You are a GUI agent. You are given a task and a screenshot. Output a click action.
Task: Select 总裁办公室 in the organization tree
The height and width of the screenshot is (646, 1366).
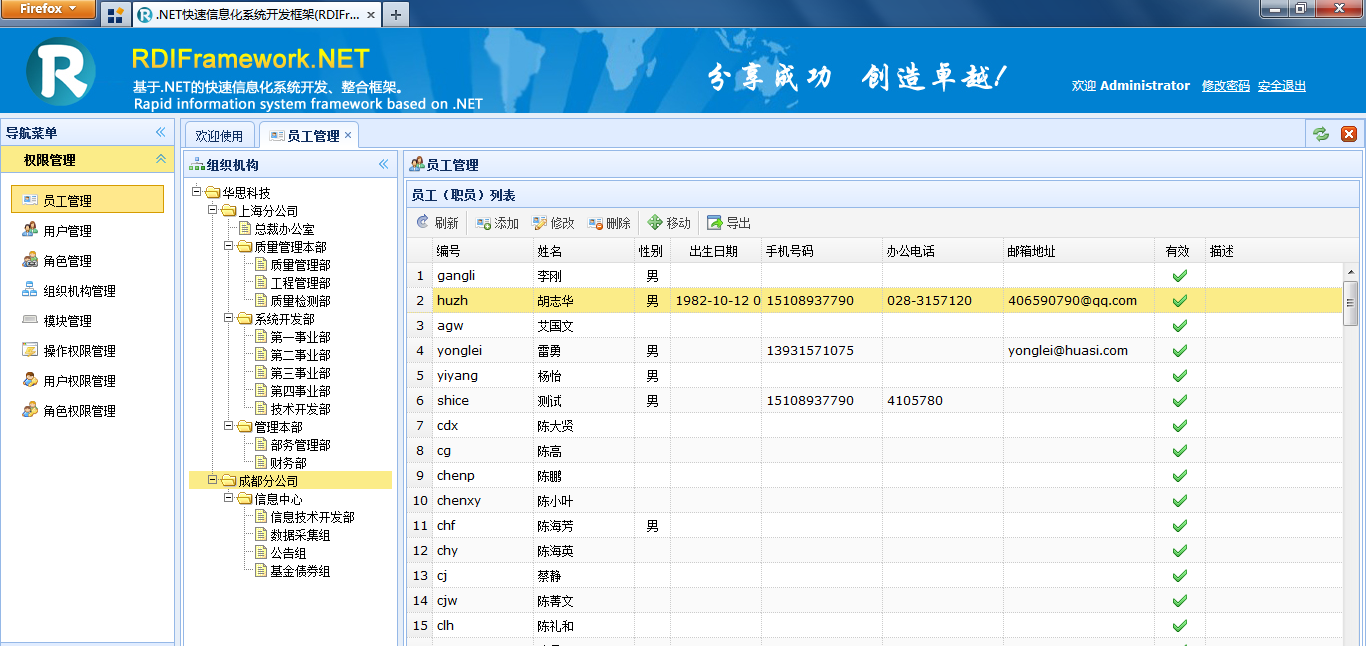(x=284, y=229)
